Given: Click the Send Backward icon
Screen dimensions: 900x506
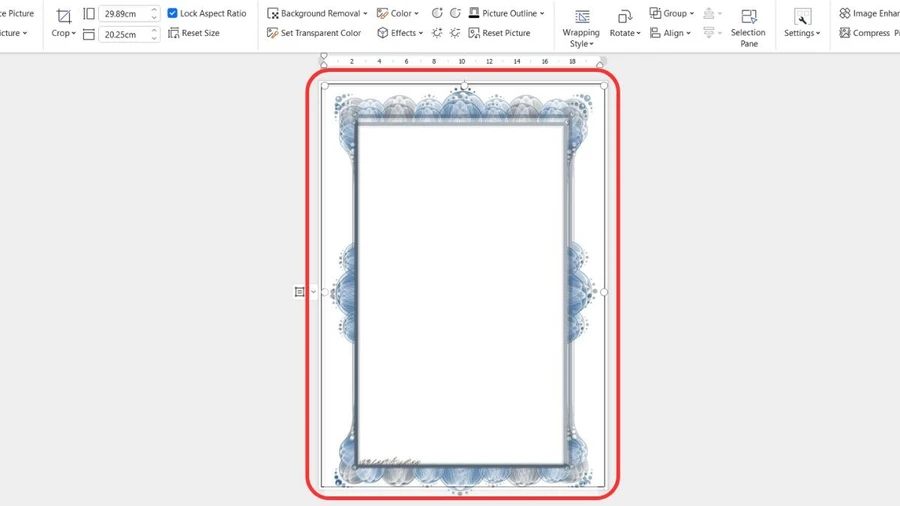Looking at the screenshot, I should pyautogui.click(x=709, y=33).
